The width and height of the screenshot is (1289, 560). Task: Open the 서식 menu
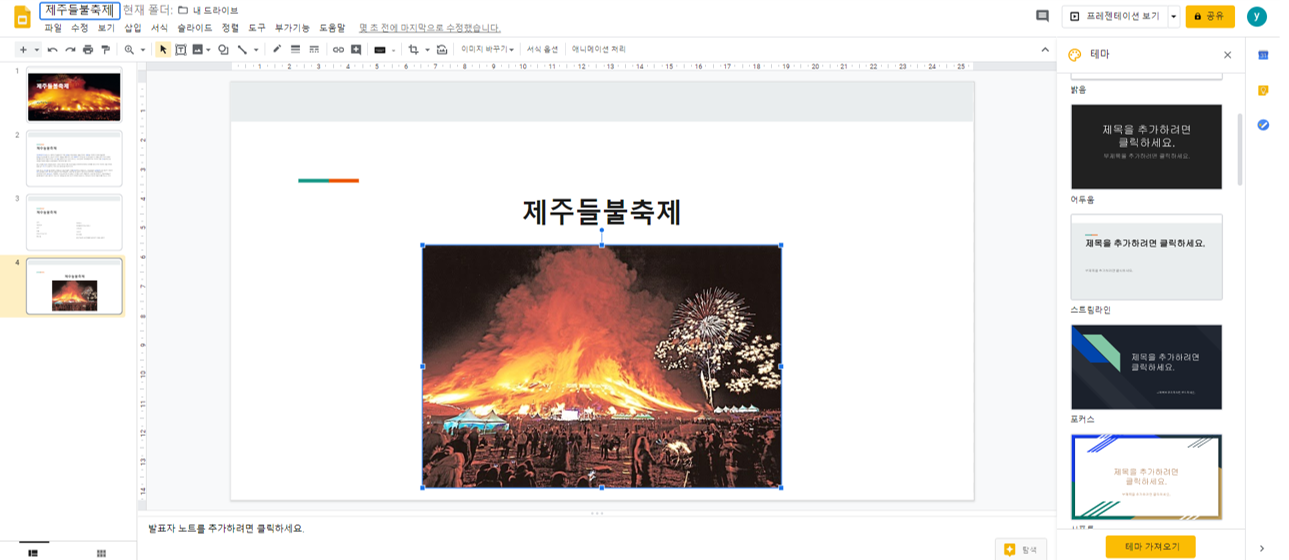(x=159, y=28)
